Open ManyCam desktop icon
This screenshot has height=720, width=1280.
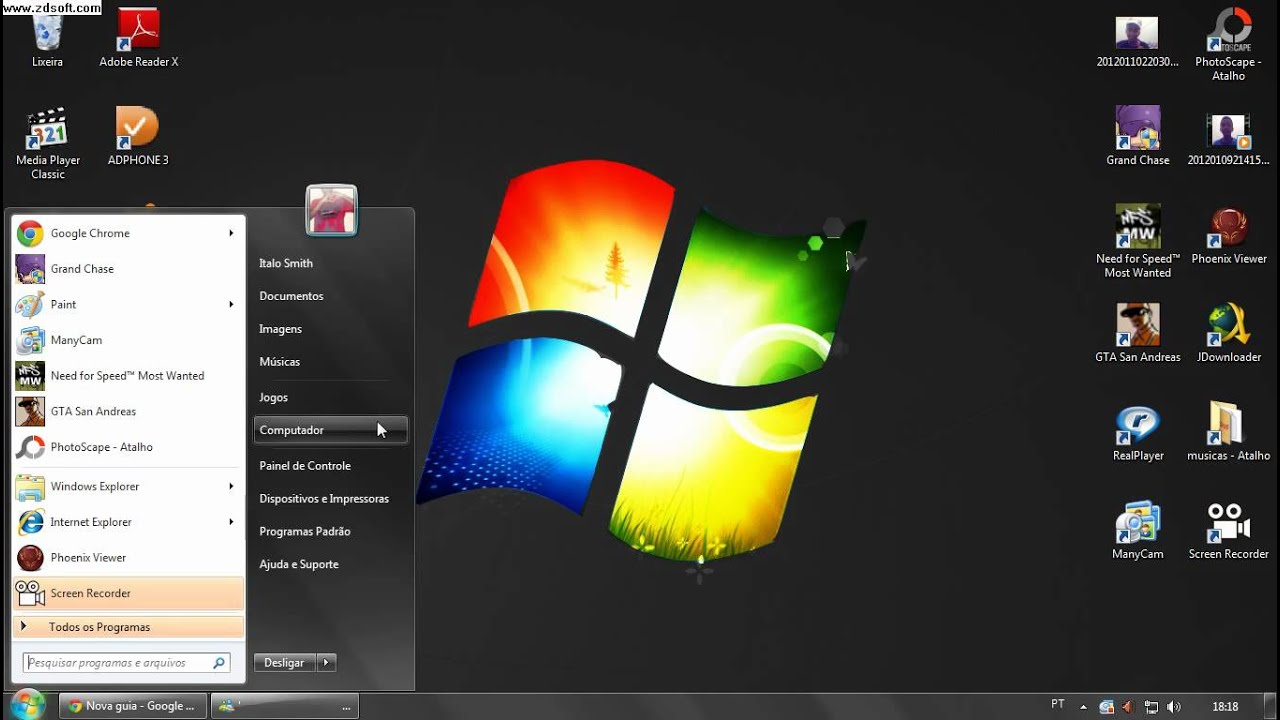point(1137,530)
